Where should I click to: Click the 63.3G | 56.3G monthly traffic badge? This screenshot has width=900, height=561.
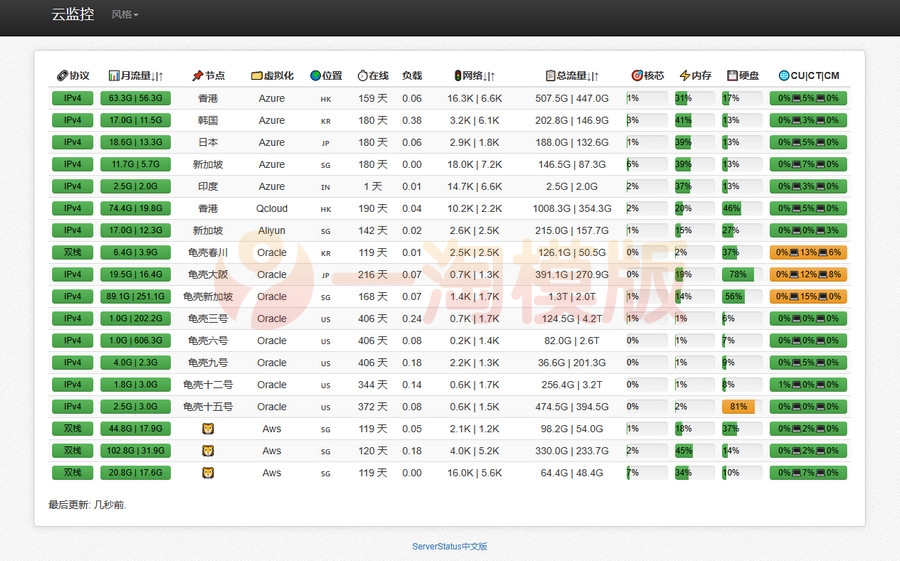pos(135,98)
